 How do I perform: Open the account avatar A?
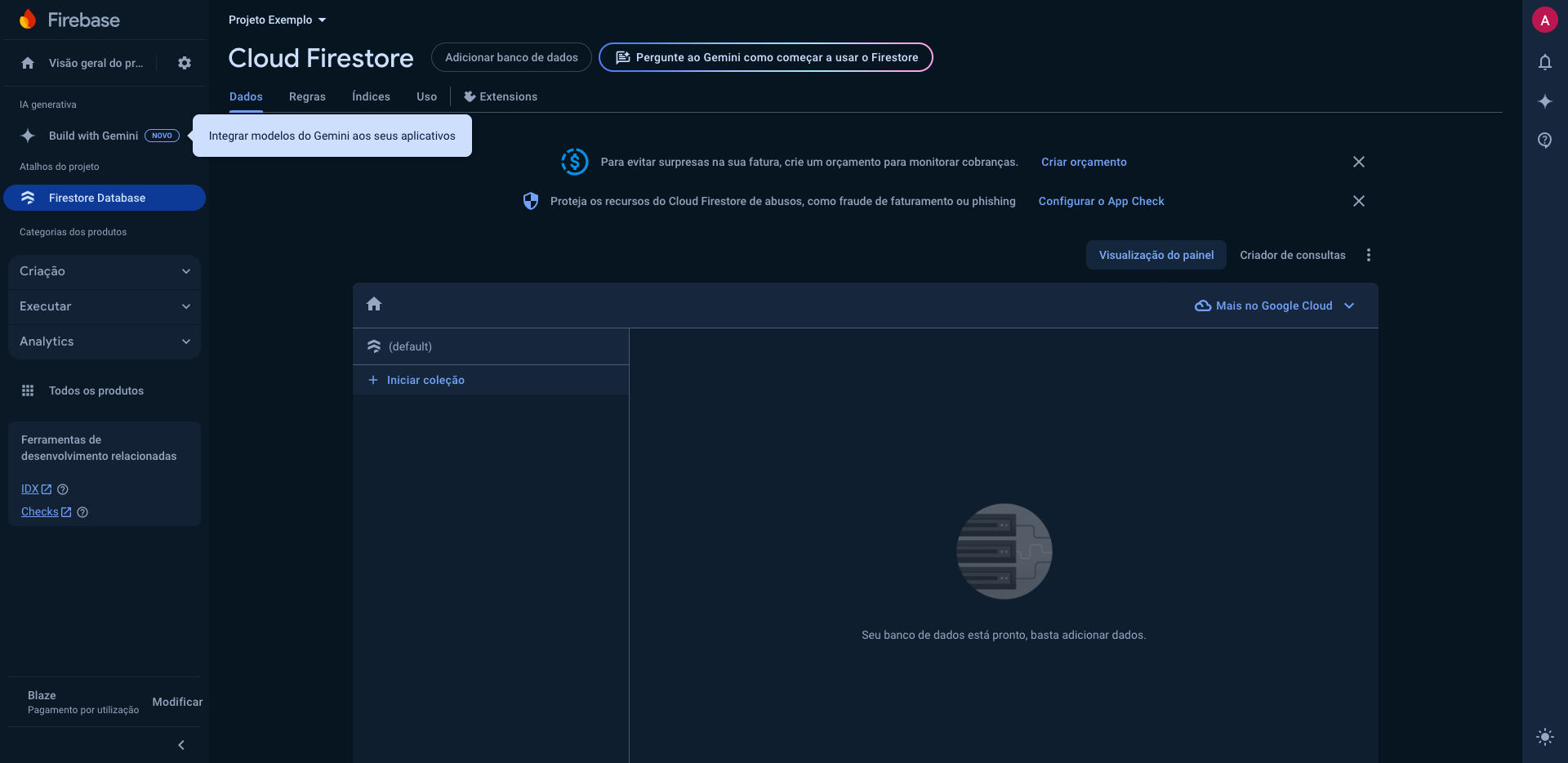point(1545,20)
